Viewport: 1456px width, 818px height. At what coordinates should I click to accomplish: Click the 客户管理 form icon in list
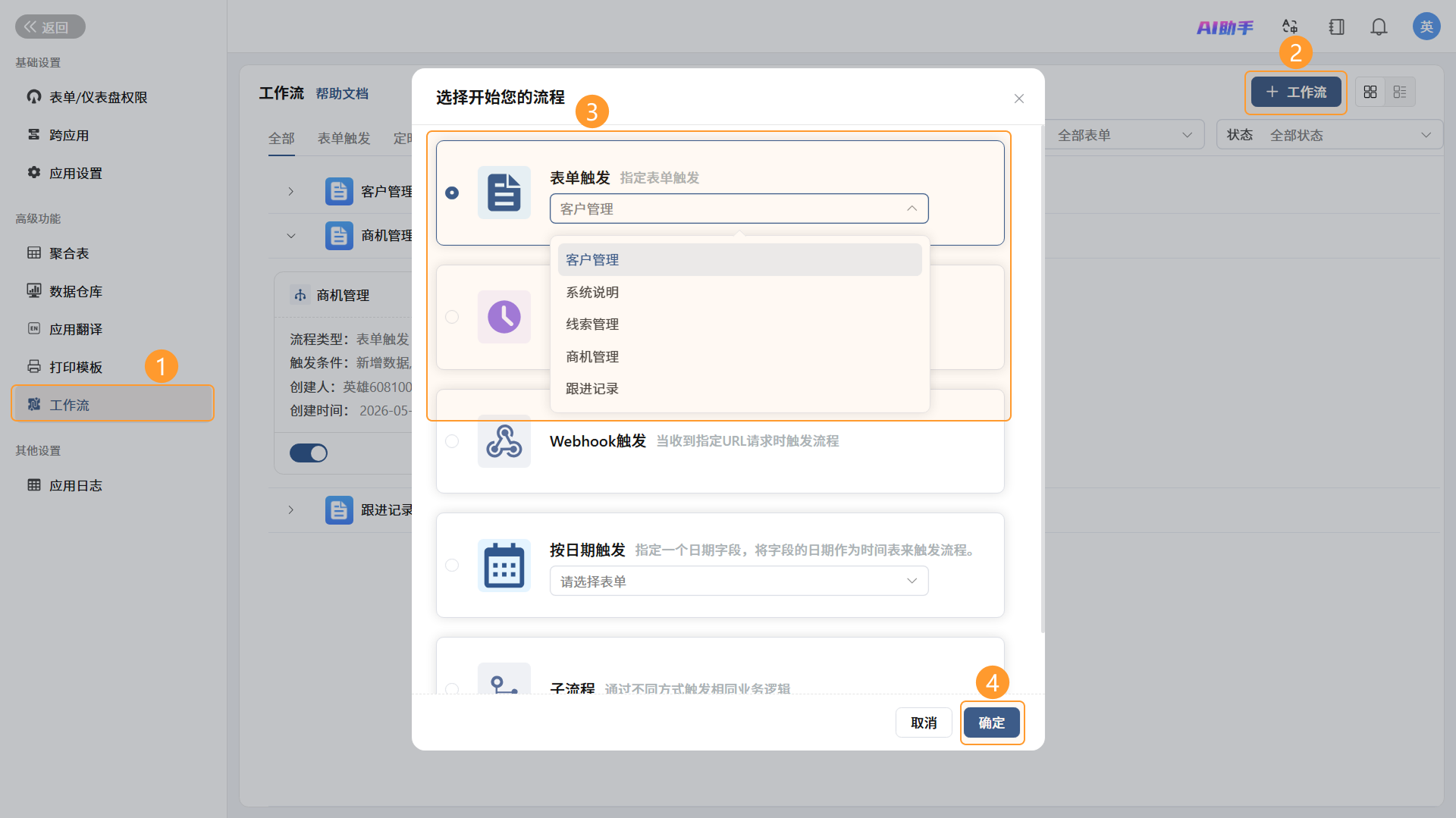pos(339,191)
